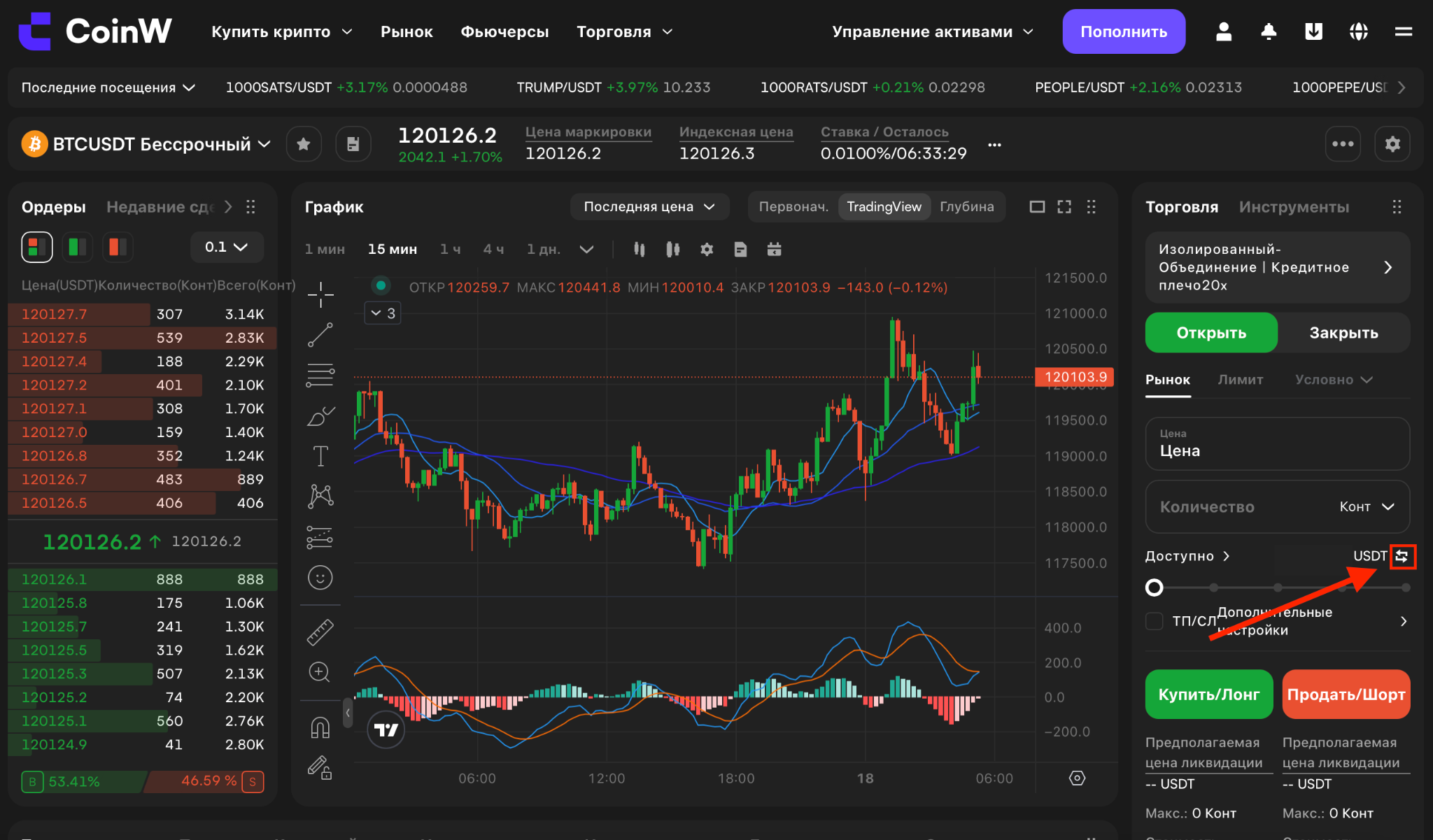This screenshot has width=1433, height=840.
Task: Click the leverage percentage slider handle
Action: (x=1155, y=588)
